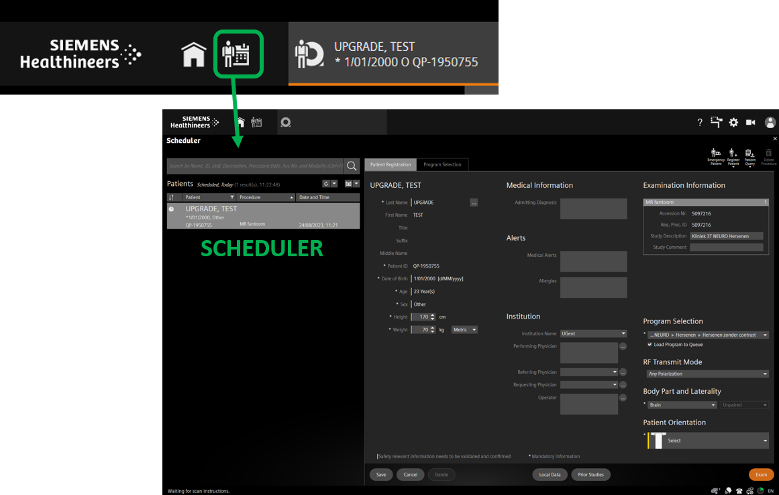Screen dimensions: 779x495
Task: Open the settings gear icon in the top bar
Action: point(733,122)
